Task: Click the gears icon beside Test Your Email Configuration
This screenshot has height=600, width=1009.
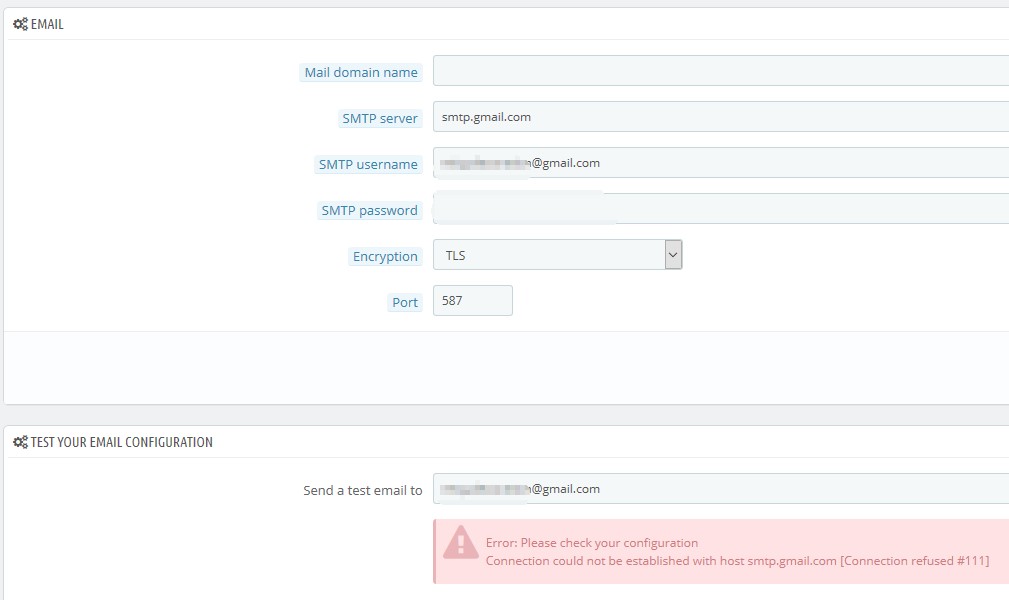Action: pyautogui.click(x=21, y=442)
